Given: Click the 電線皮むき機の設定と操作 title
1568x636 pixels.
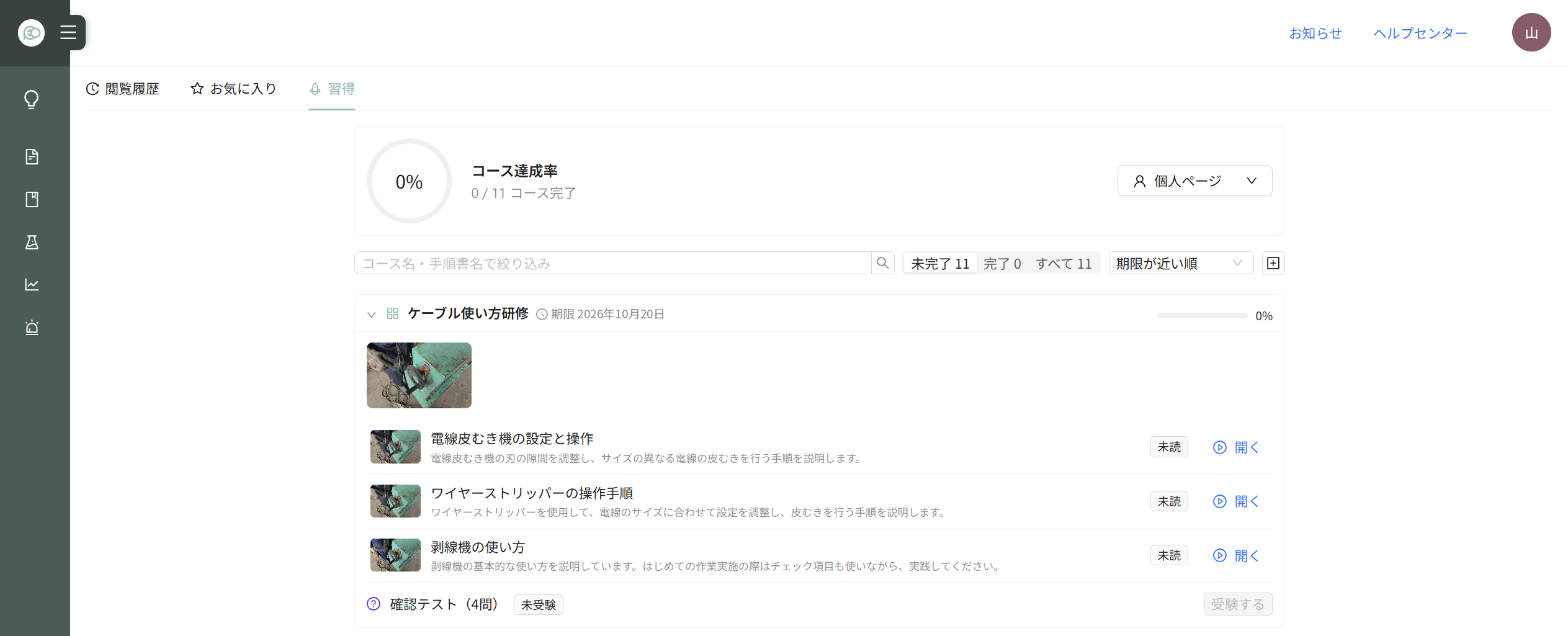Looking at the screenshot, I should tap(512, 439).
